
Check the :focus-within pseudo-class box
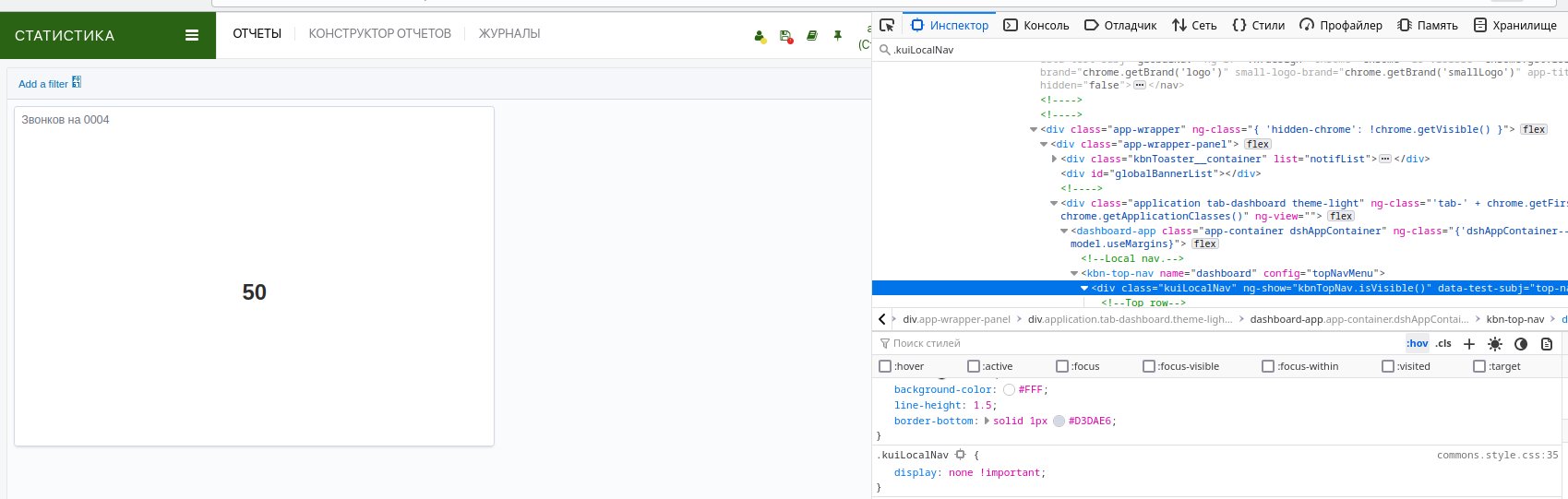tap(1268, 366)
